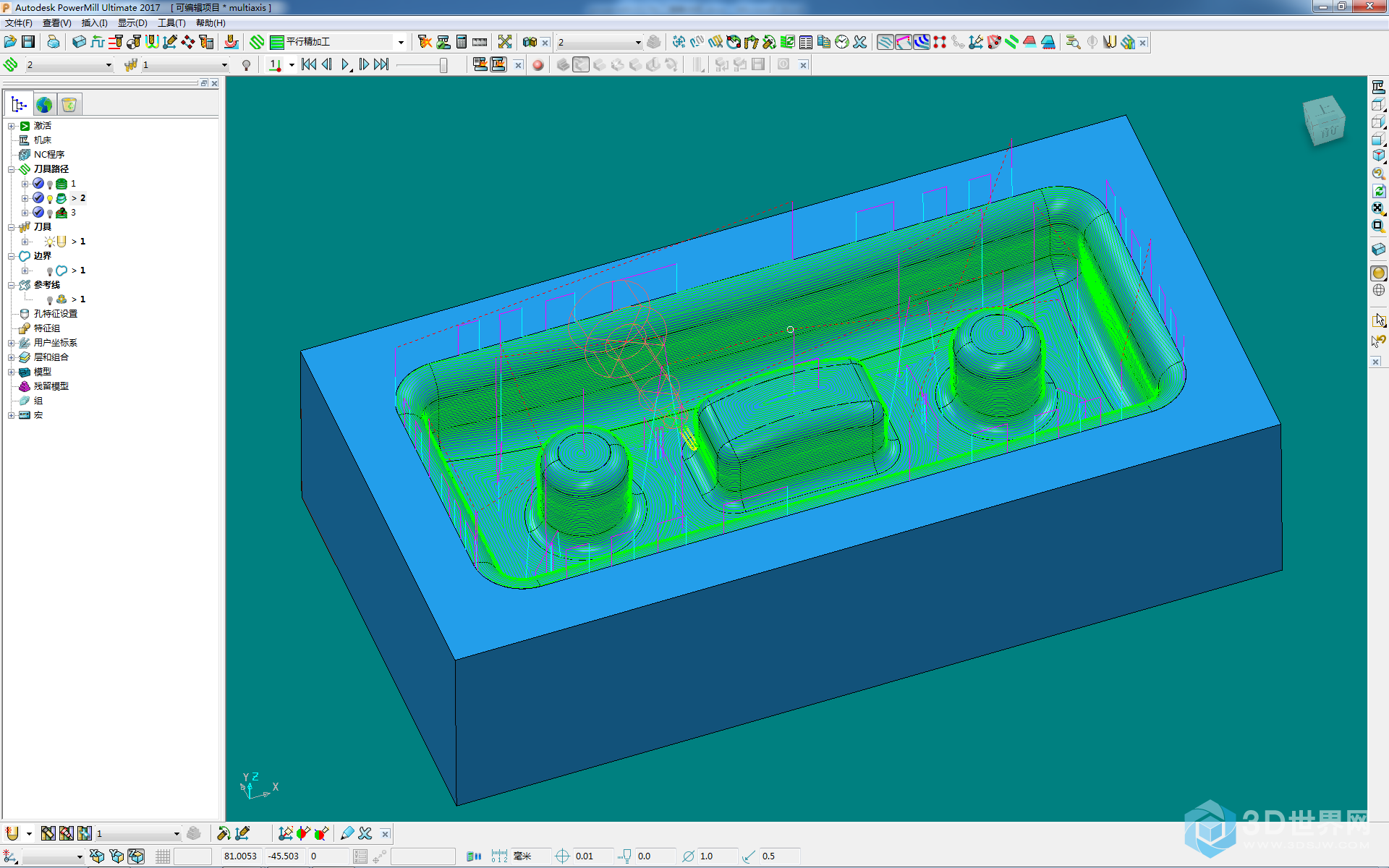Select the 残留模型 tree item
The width and height of the screenshot is (1389, 868).
pyautogui.click(x=51, y=386)
